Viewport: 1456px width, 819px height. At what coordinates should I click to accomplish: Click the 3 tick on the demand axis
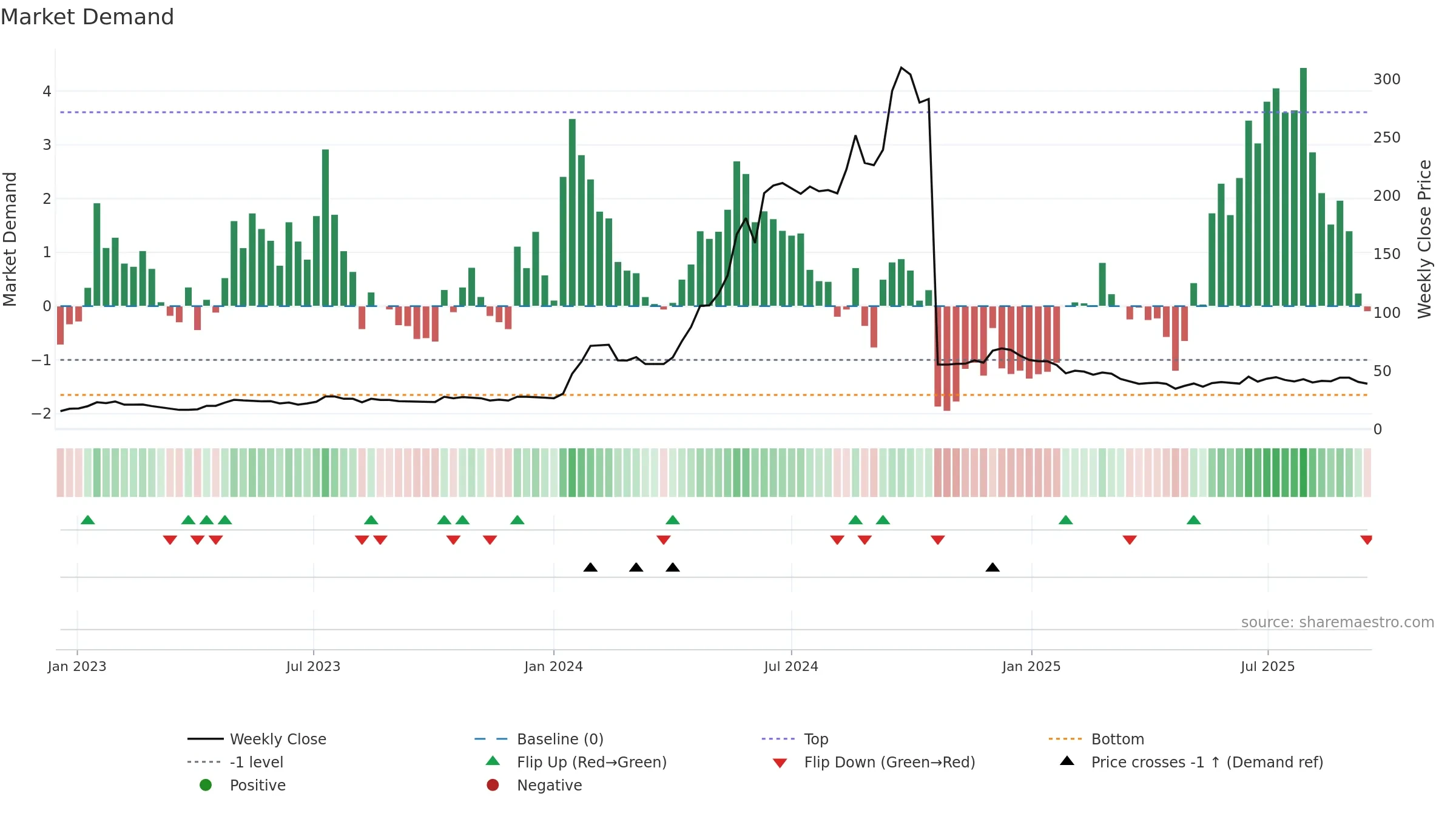(x=47, y=145)
